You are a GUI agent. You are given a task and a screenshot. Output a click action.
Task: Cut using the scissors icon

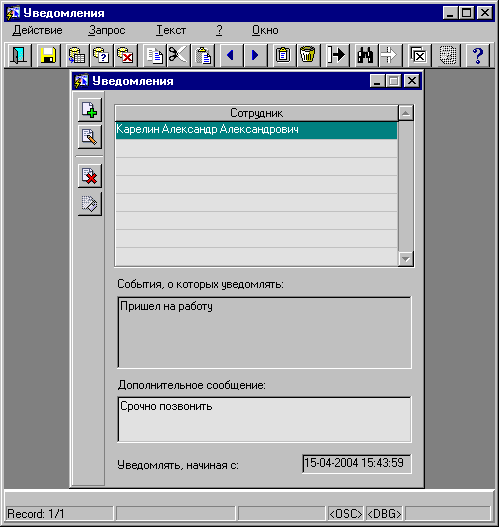(x=178, y=55)
